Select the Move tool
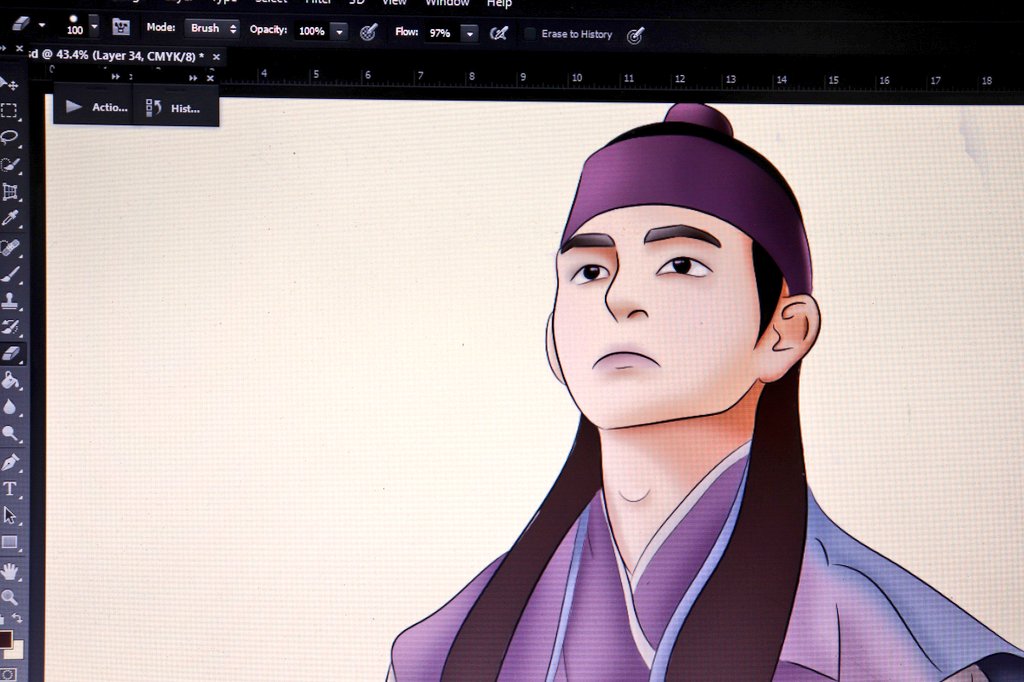Image resolution: width=1024 pixels, height=682 pixels. [9, 84]
